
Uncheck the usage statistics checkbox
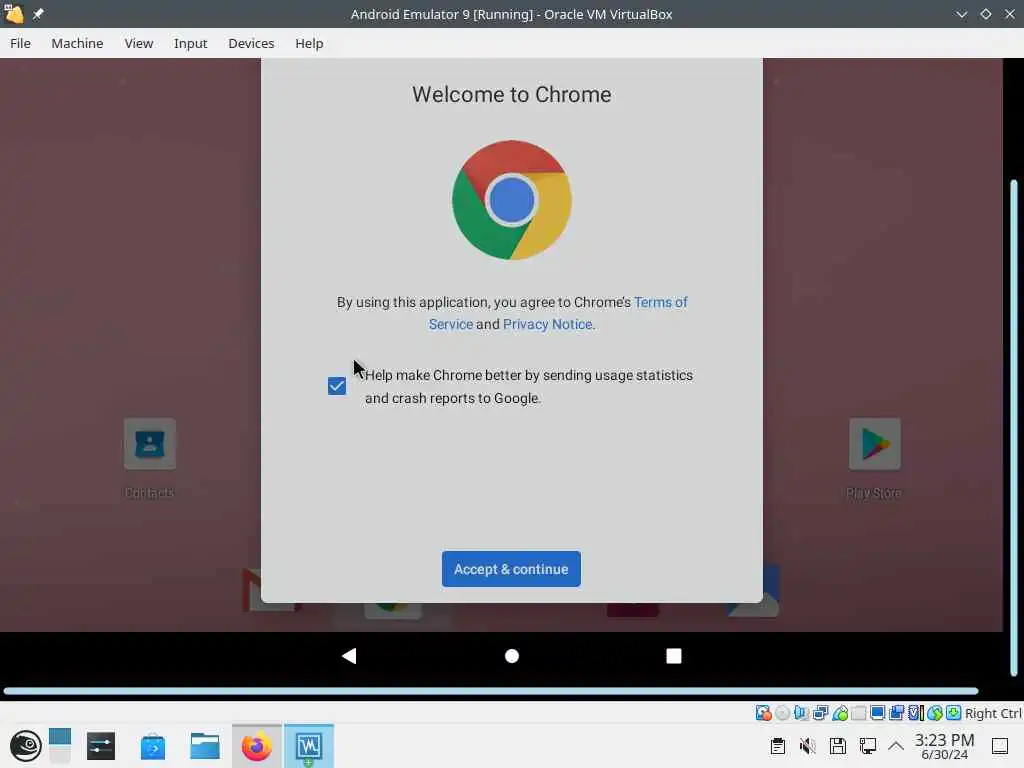(337, 386)
